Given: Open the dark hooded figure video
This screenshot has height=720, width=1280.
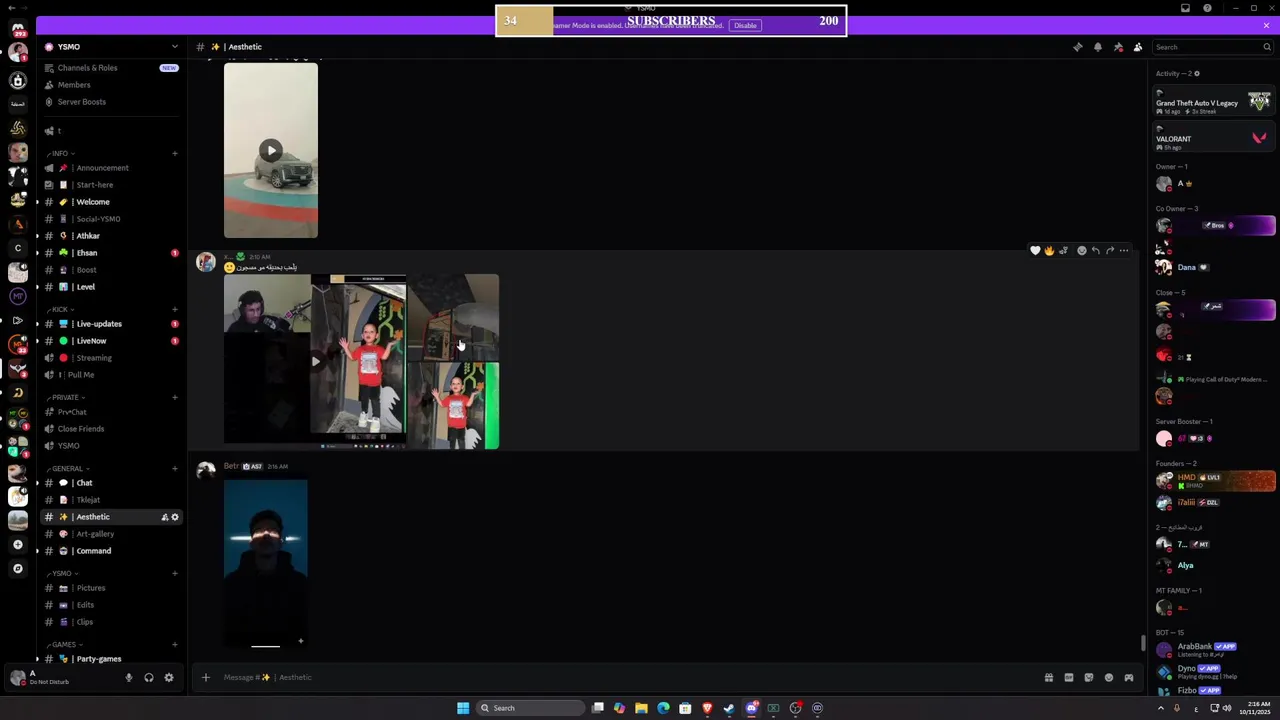Looking at the screenshot, I should click(266, 564).
